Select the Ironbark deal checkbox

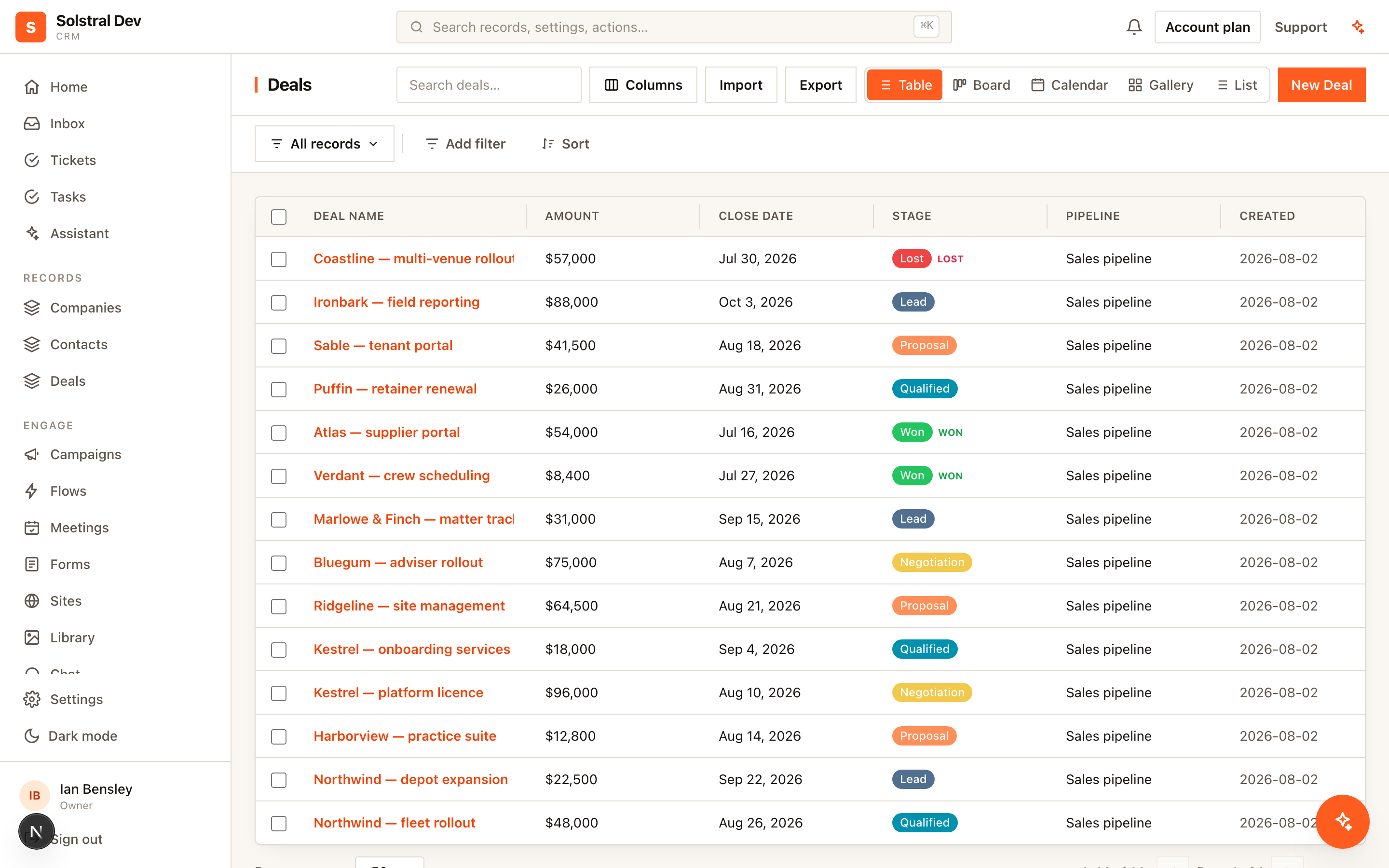[279, 302]
